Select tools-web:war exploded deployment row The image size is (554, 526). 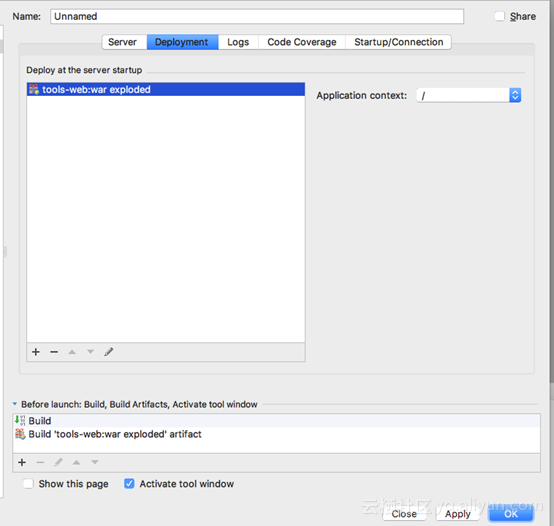click(x=166, y=89)
